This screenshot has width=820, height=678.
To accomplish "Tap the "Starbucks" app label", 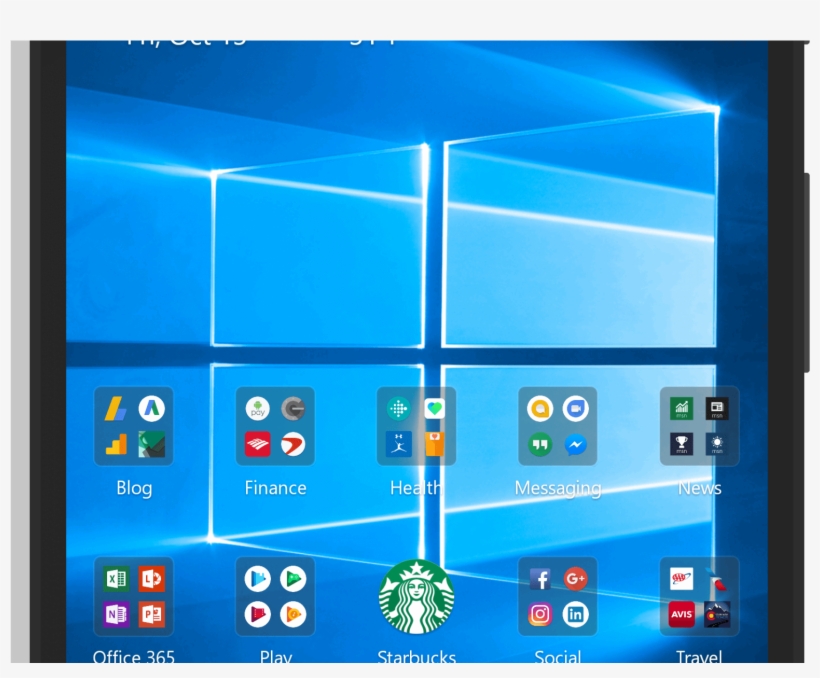I will point(416,657).
